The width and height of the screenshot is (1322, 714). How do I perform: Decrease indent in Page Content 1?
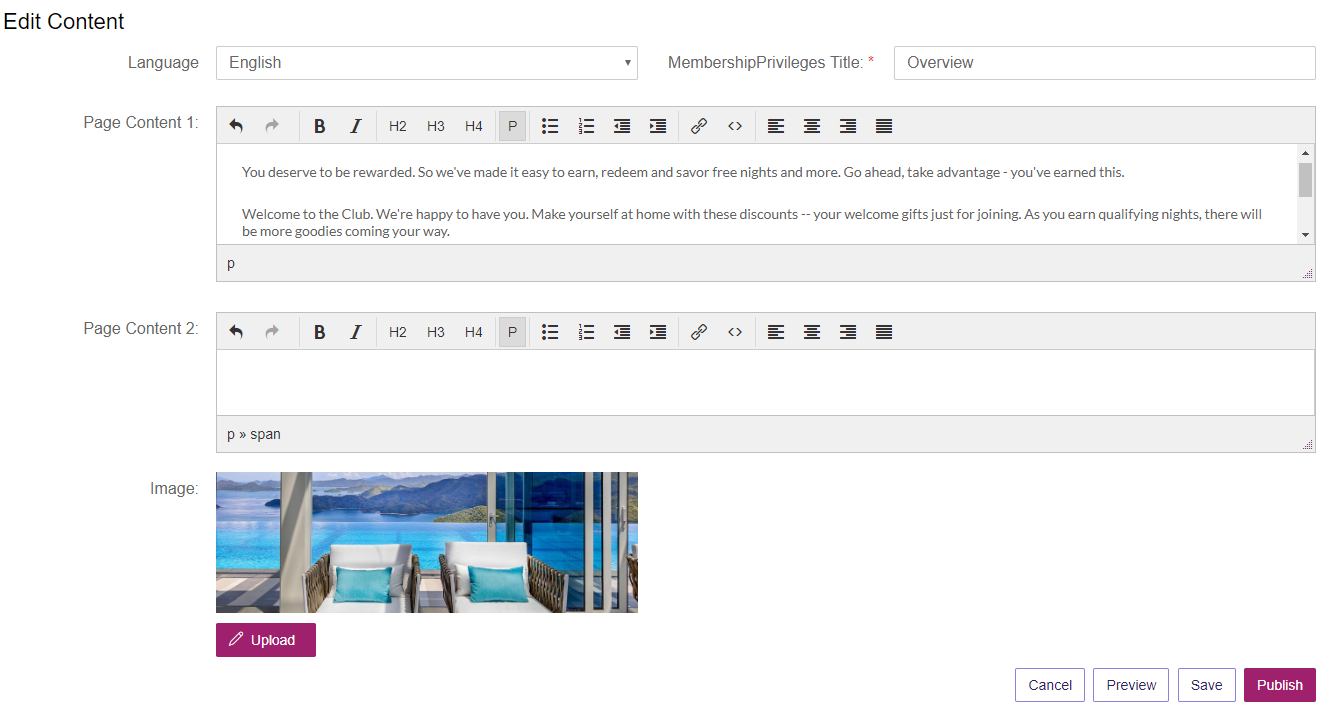(x=622, y=126)
